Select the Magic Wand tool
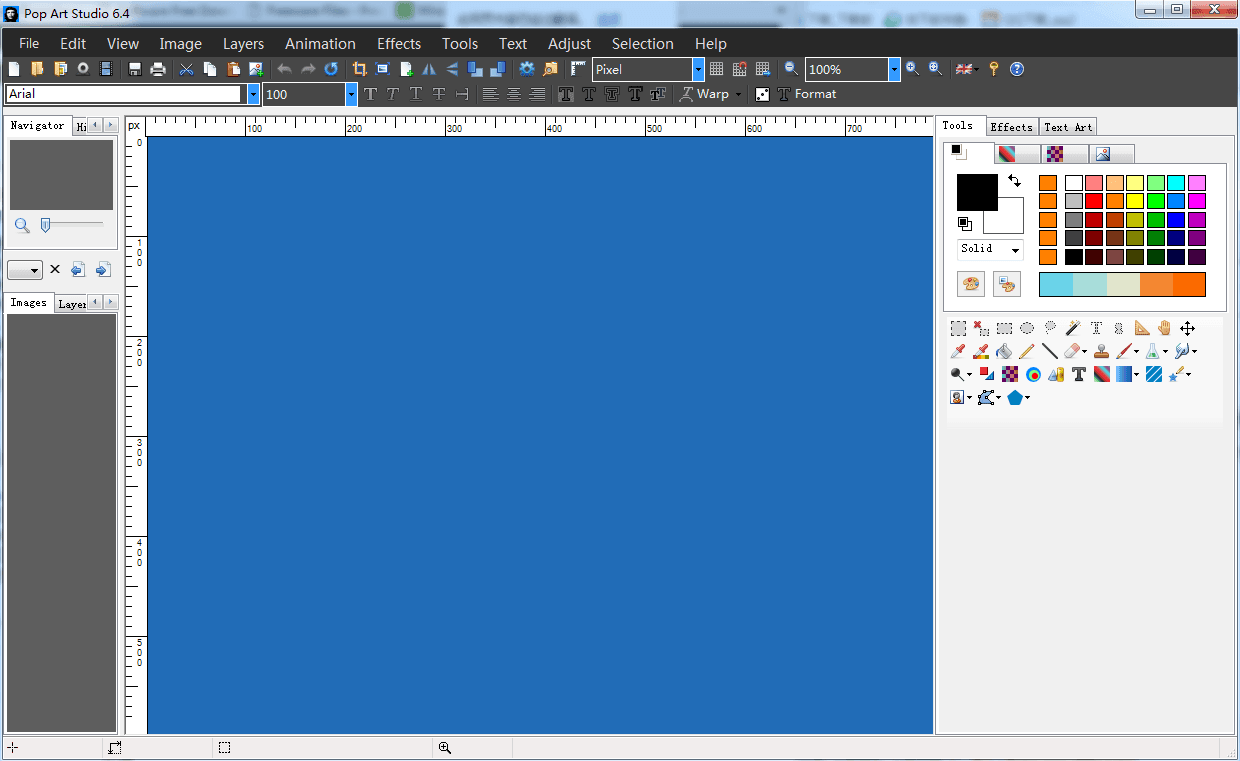The height and width of the screenshot is (761, 1240). (1073, 328)
